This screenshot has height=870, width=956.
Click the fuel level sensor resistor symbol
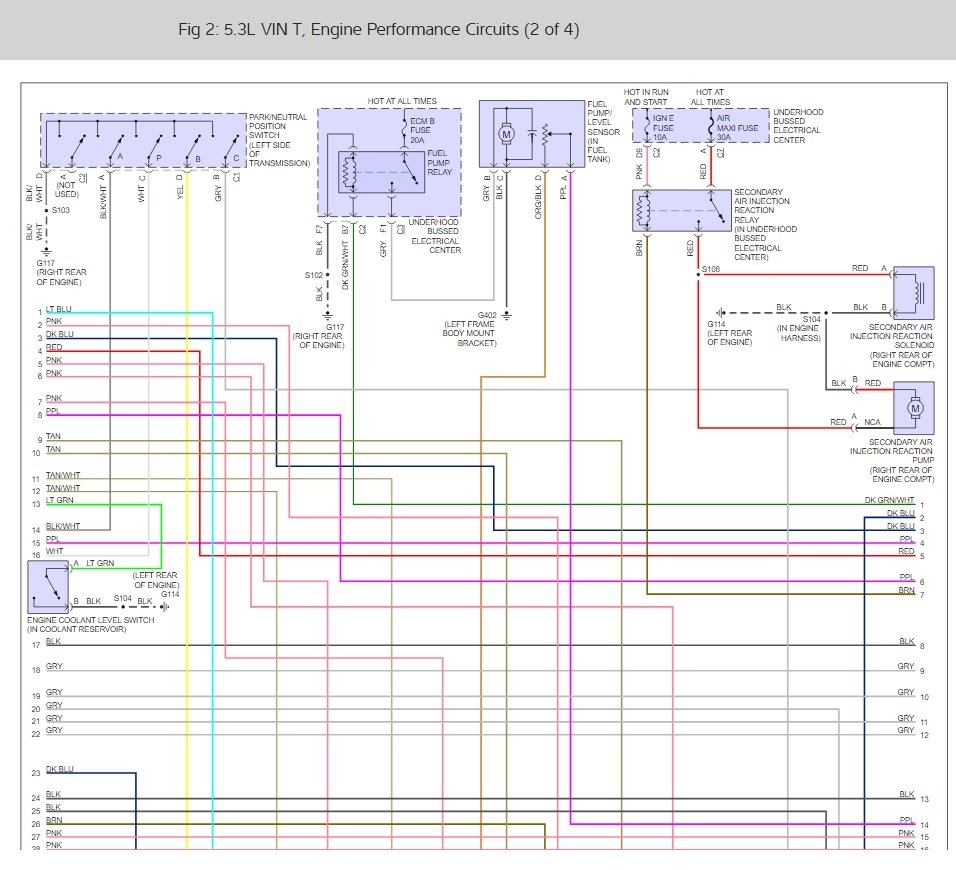(543, 133)
